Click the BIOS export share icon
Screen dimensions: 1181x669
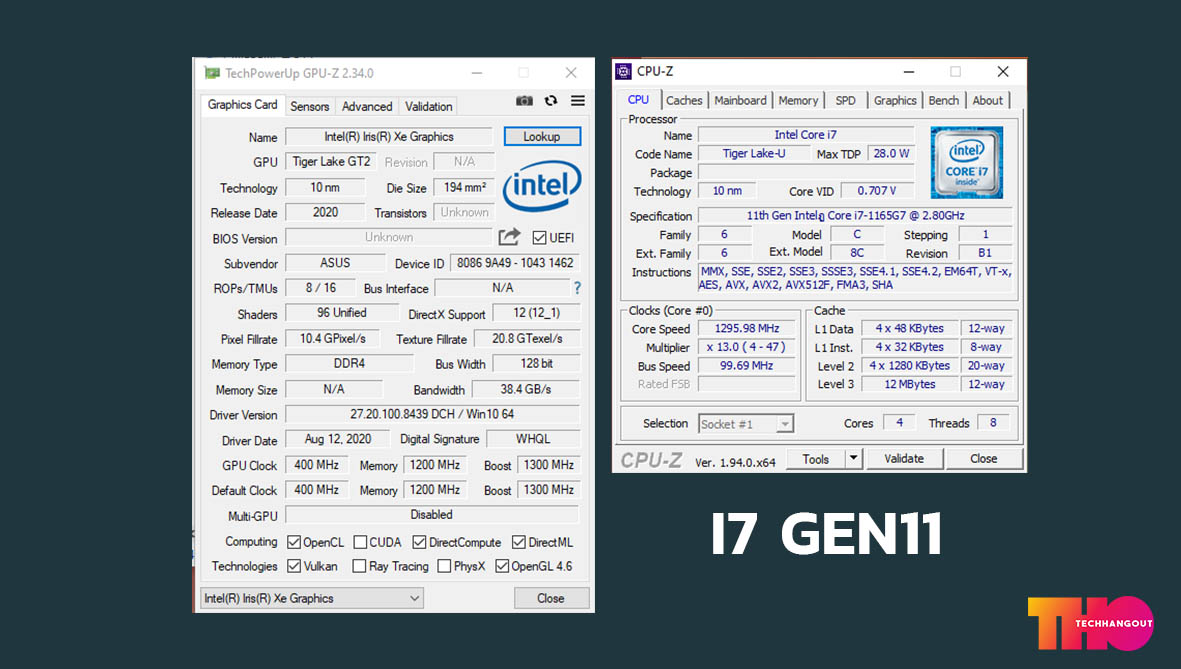pyautogui.click(x=509, y=237)
